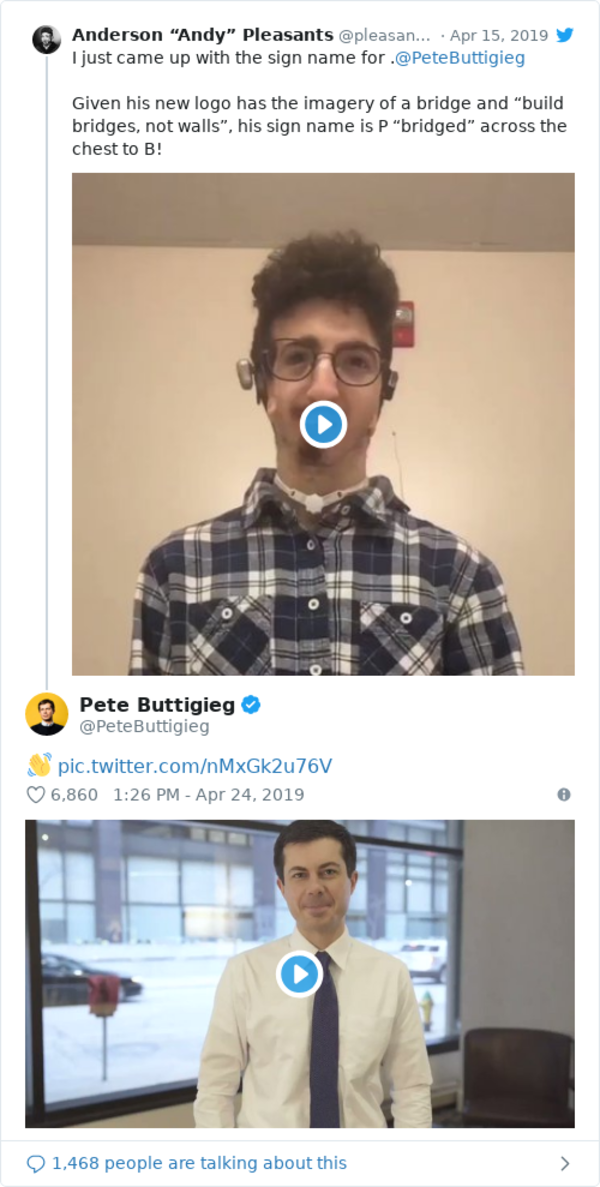
Task: Click Andy Pleasants' small profile avatar
Action: pyautogui.click(x=47, y=40)
